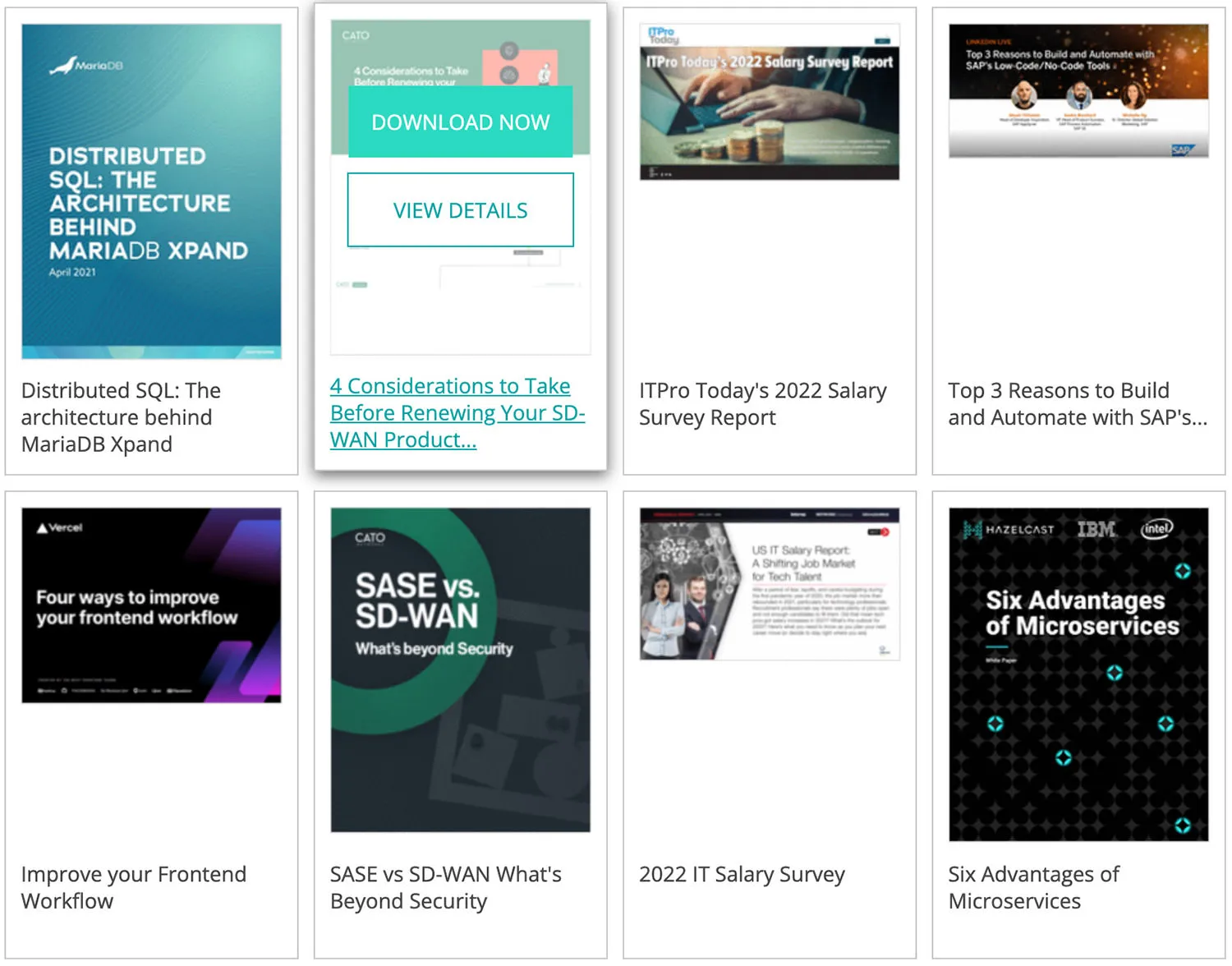The height and width of the screenshot is (966, 1232).
Task: Click the VIEW DETAILS button
Action: (x=460, y=210)
